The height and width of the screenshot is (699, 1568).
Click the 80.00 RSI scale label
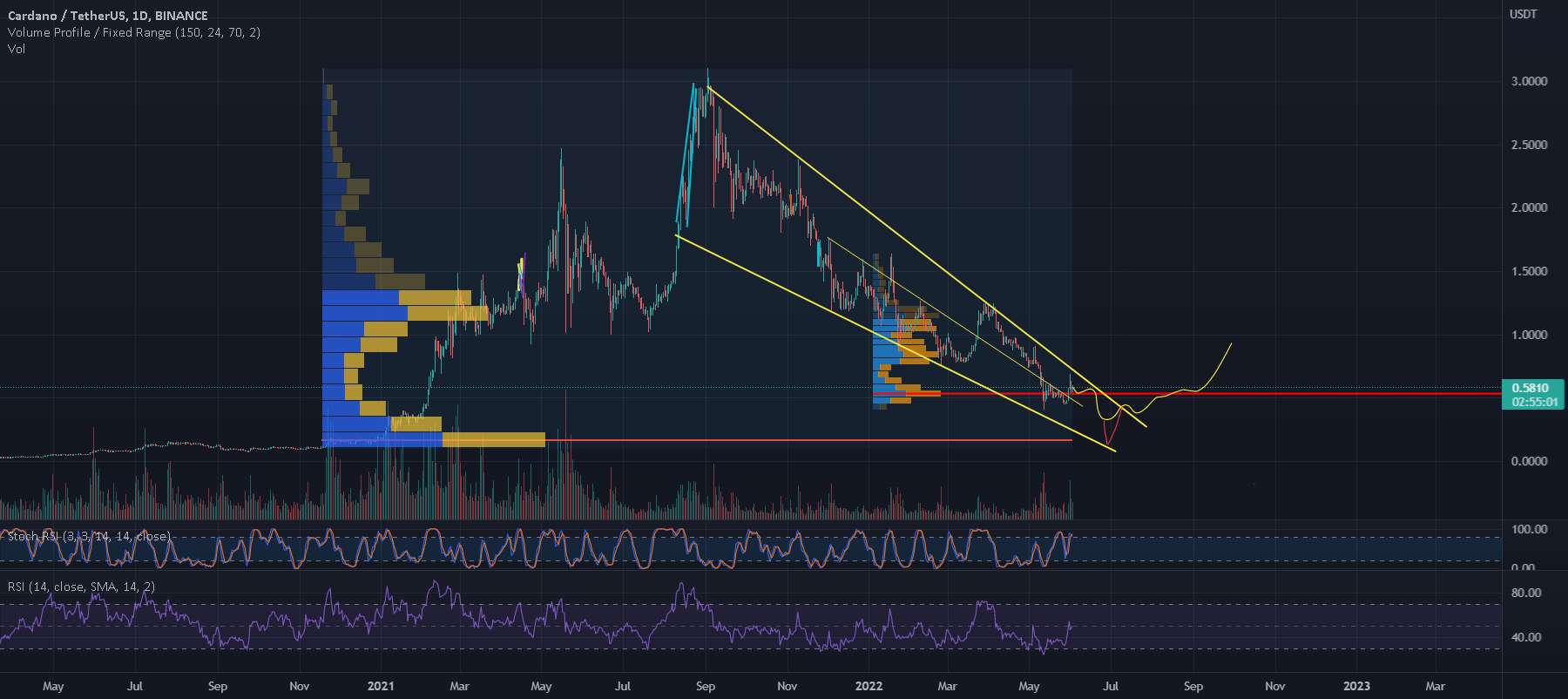pyautogui.click(x=1526, y=593)
